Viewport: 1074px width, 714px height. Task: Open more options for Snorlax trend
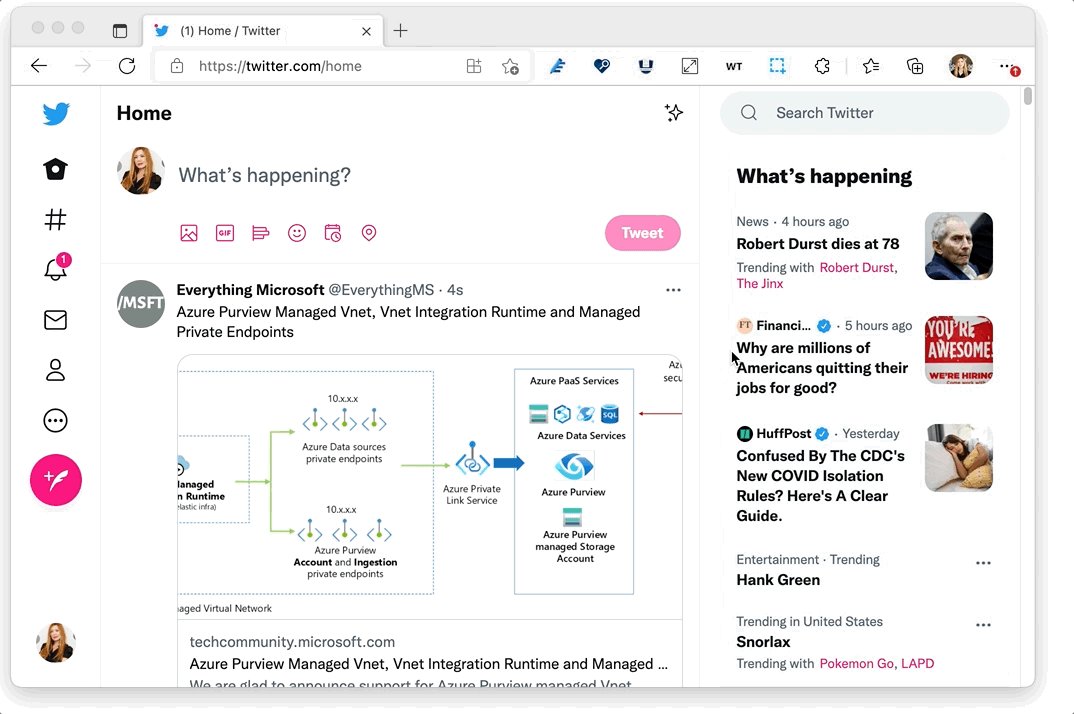[983, 625]
